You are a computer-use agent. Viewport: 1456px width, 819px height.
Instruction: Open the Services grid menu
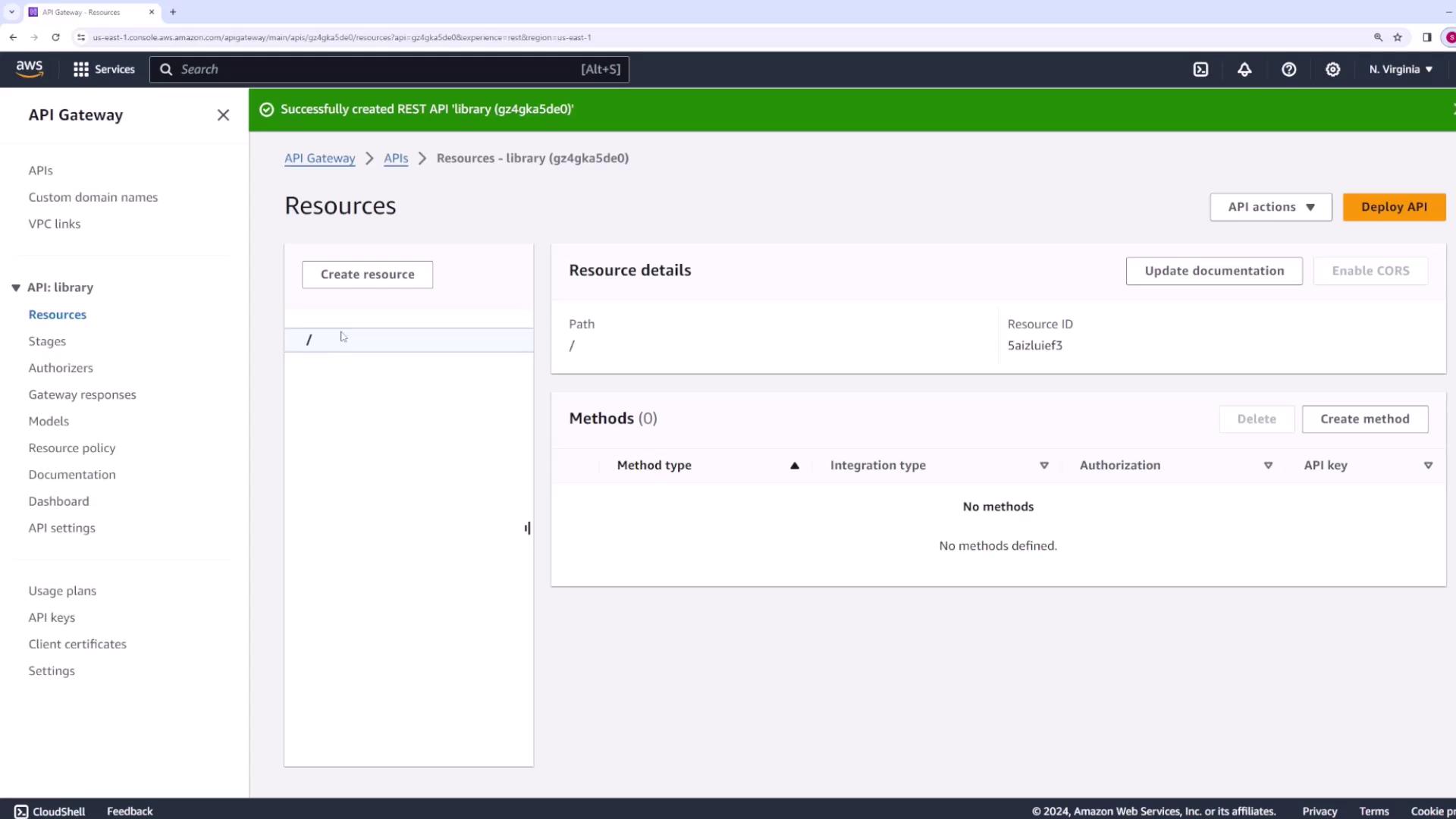point(104,69)
